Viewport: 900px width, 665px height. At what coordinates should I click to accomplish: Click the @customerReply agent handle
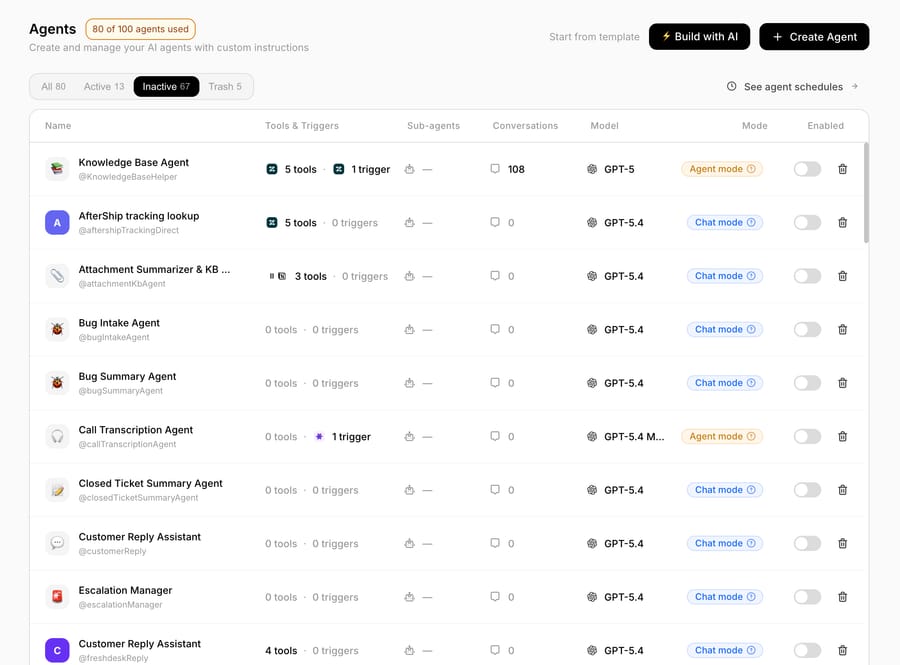pyautogui.click(x=112, y=551)
